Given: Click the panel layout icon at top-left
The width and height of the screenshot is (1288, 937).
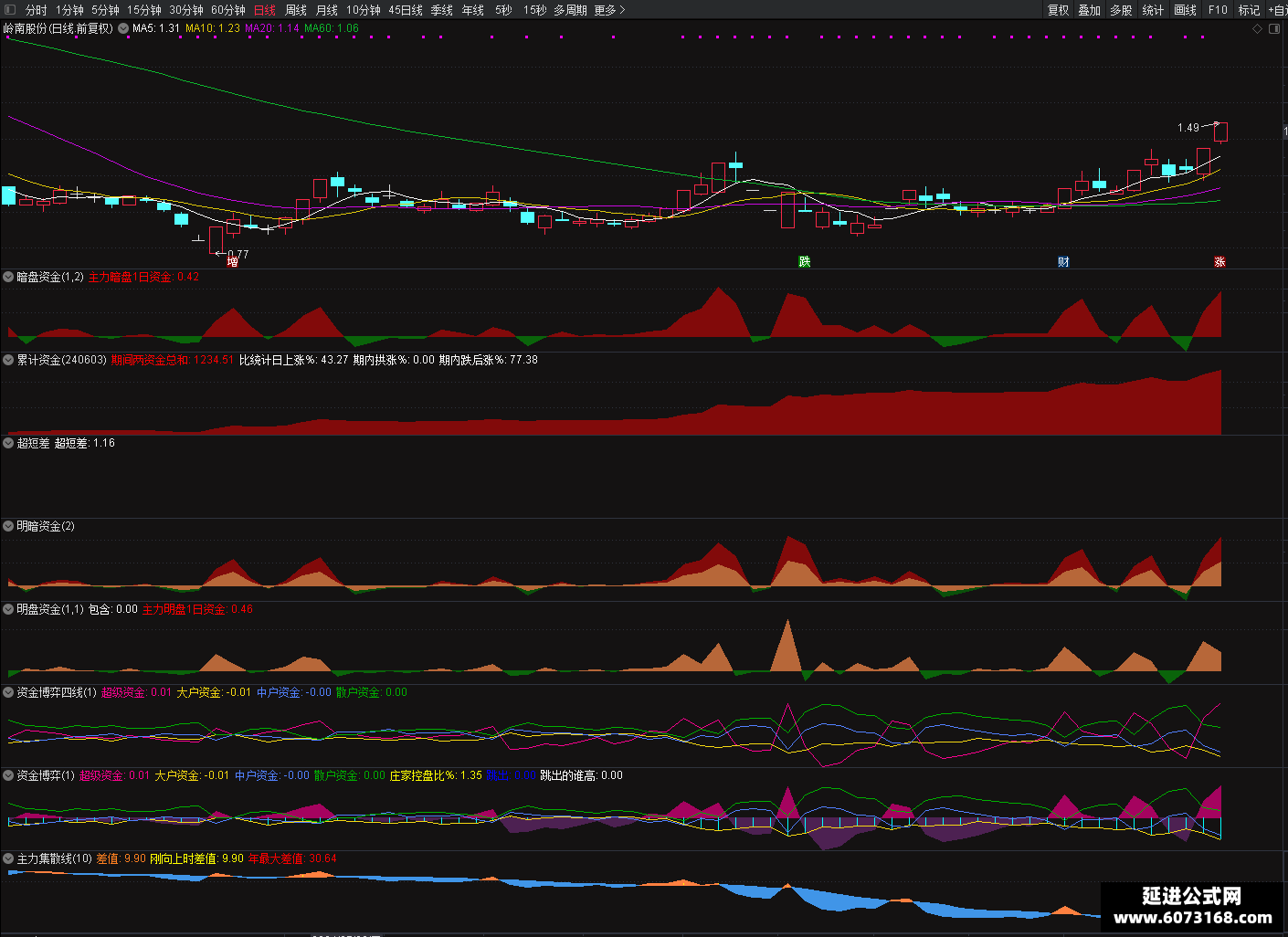Looking at the screenshot, I should click(x=11, y=10).
